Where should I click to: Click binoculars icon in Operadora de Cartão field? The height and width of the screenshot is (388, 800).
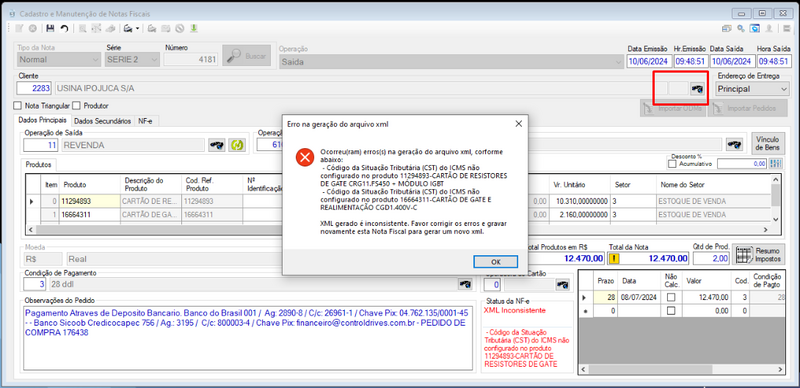point(562,284)
